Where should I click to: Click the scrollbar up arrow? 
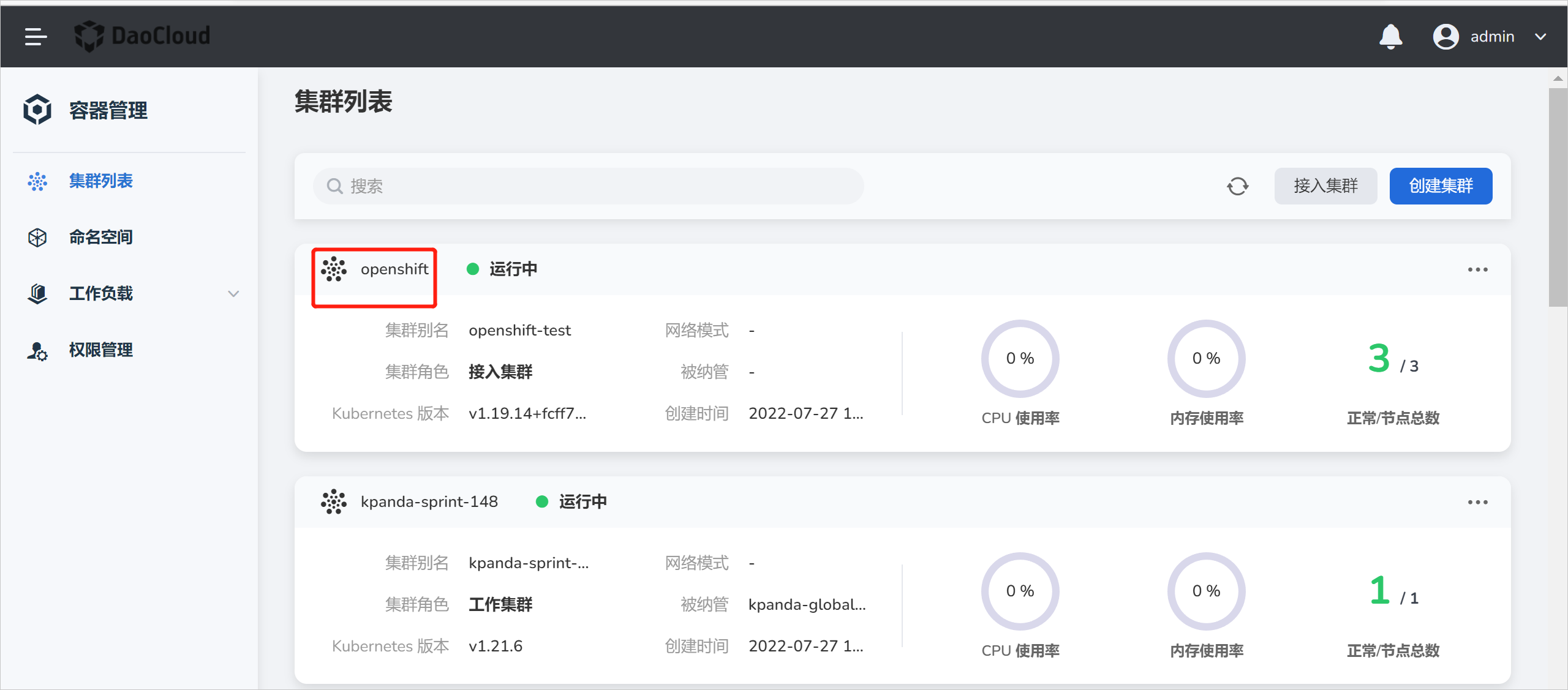(x=1558, y=78)
